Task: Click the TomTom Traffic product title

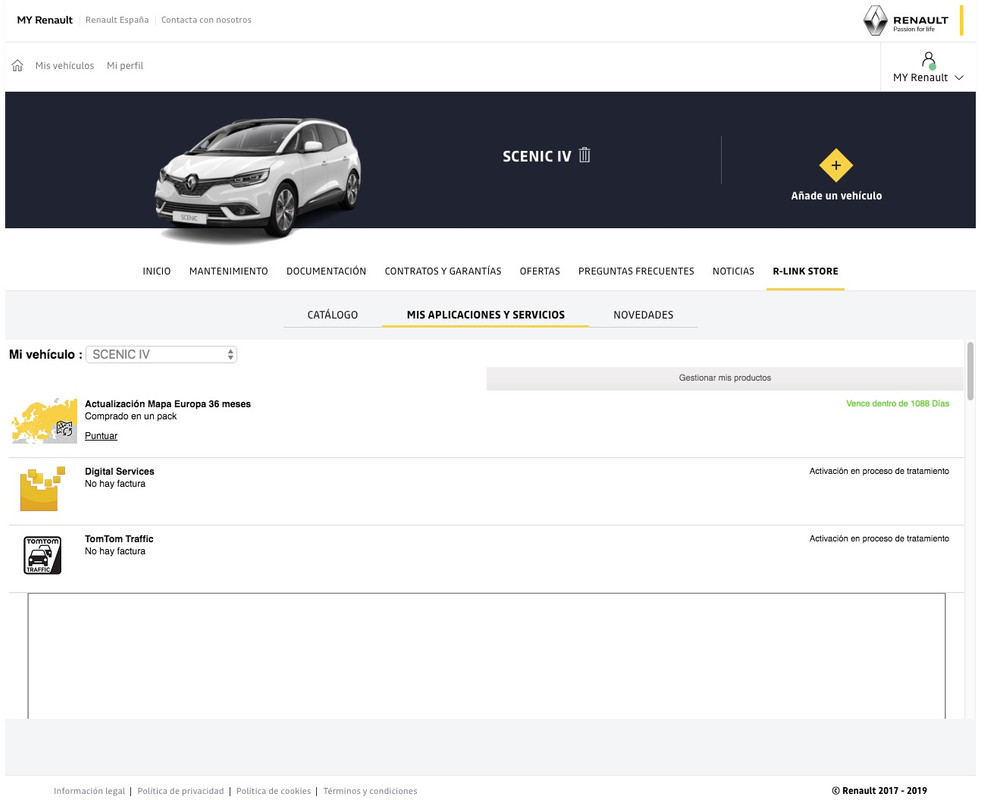Action: click(119, 539)
